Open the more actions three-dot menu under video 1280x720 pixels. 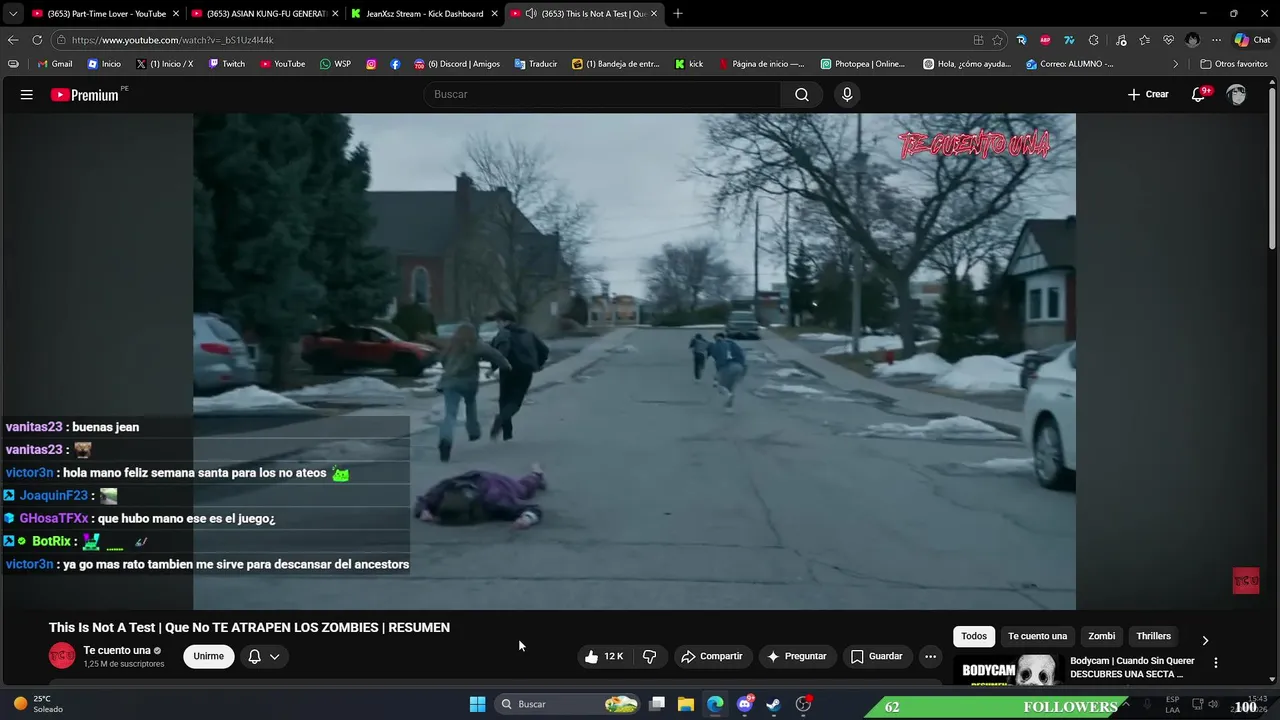[930, 656]
